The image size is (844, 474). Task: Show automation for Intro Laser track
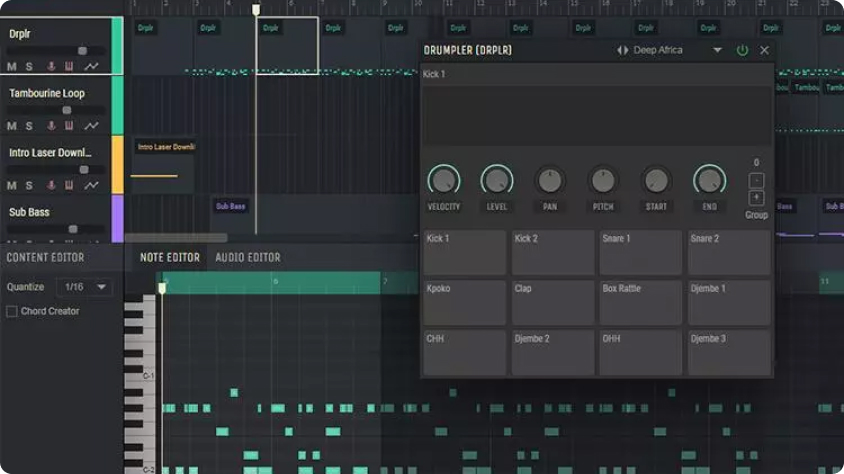click(x=91, y=185)
